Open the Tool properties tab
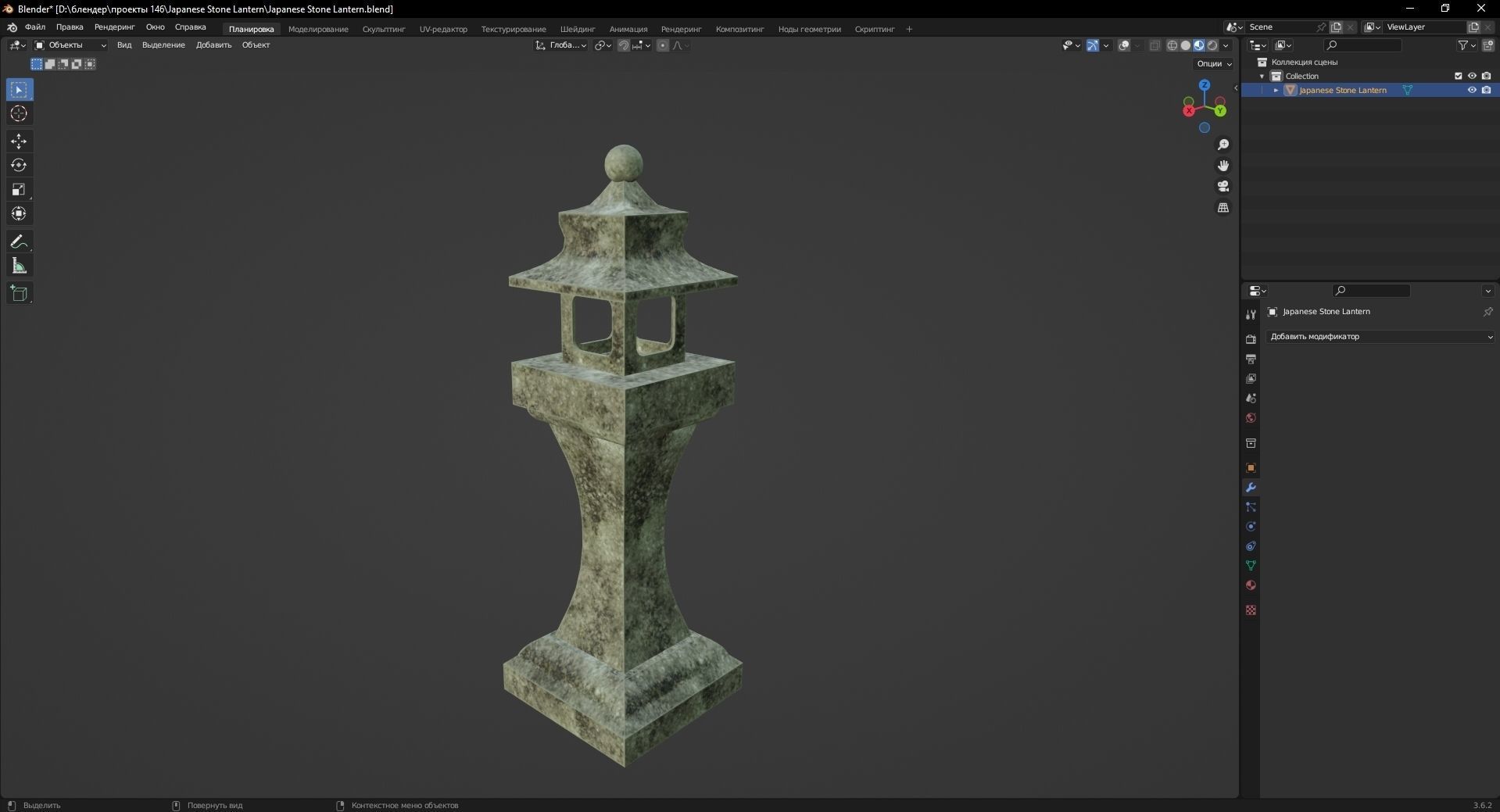 pyautogui.click(x=1251, y=314)
